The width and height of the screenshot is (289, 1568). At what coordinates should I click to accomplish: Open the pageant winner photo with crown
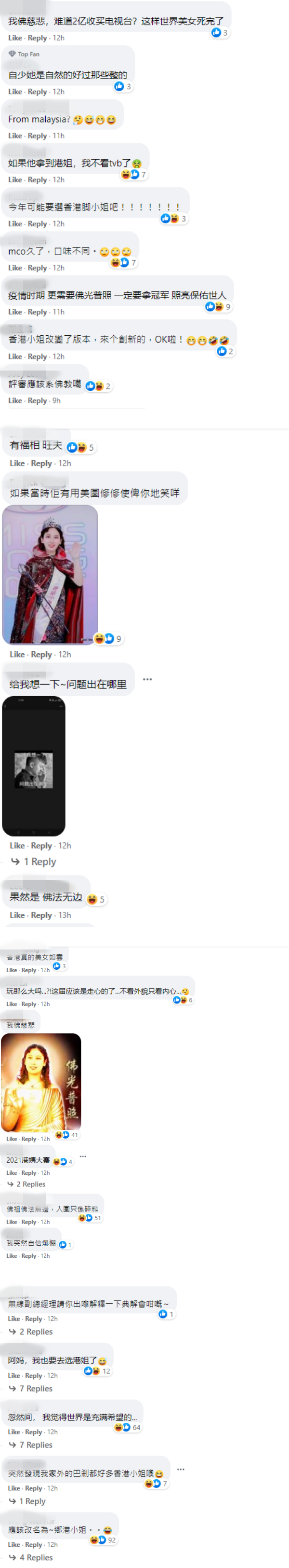point(50,575)
